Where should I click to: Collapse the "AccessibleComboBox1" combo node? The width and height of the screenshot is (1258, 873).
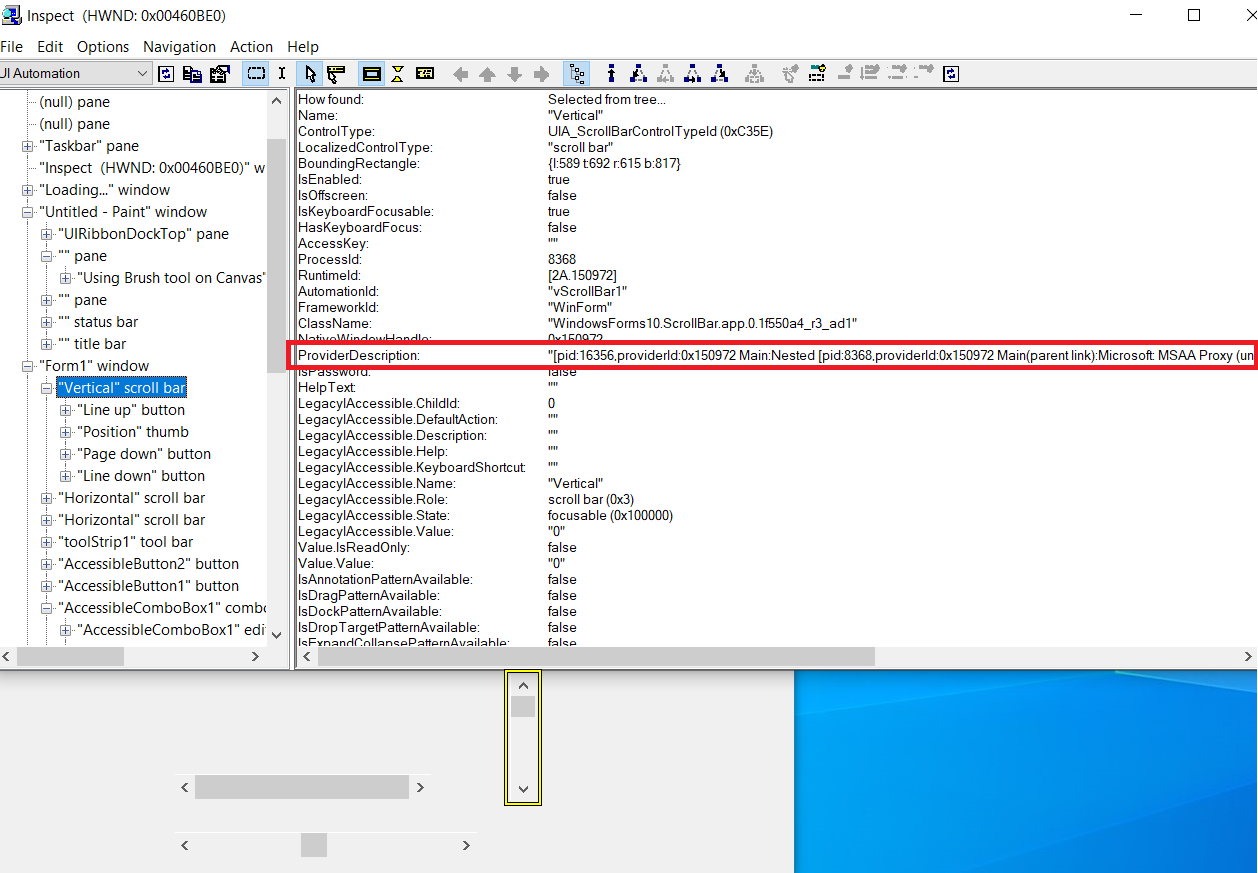point(46,608)
